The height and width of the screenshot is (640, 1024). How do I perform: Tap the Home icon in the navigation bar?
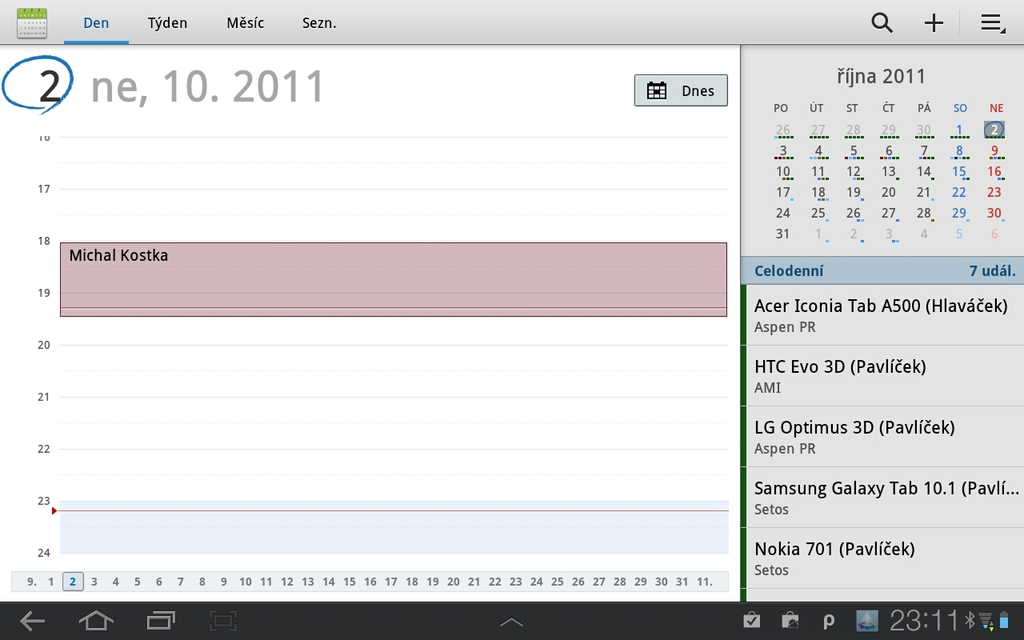click(95, 620)
